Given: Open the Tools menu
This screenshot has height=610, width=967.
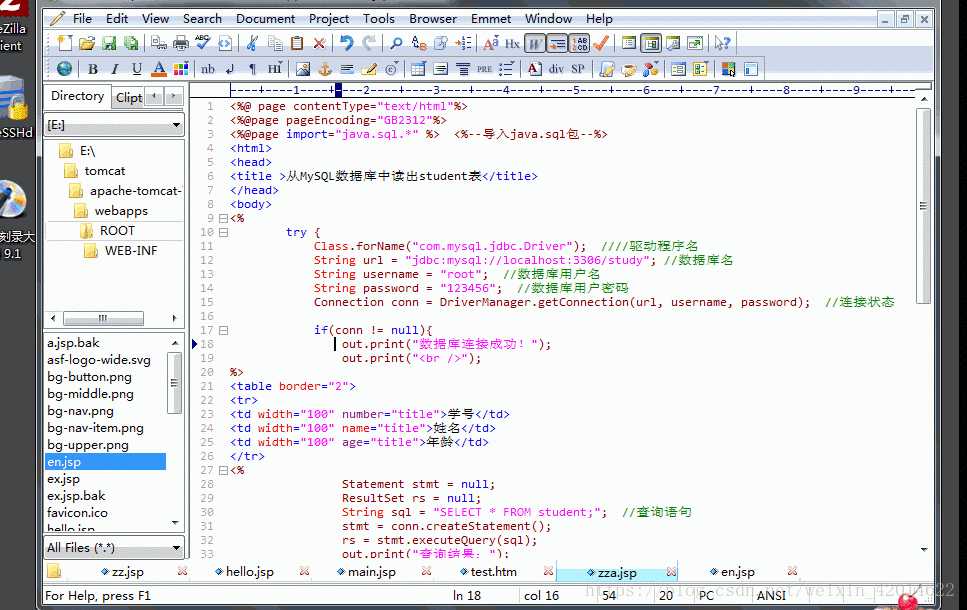Looking at the screenshot, I should 379,19.
